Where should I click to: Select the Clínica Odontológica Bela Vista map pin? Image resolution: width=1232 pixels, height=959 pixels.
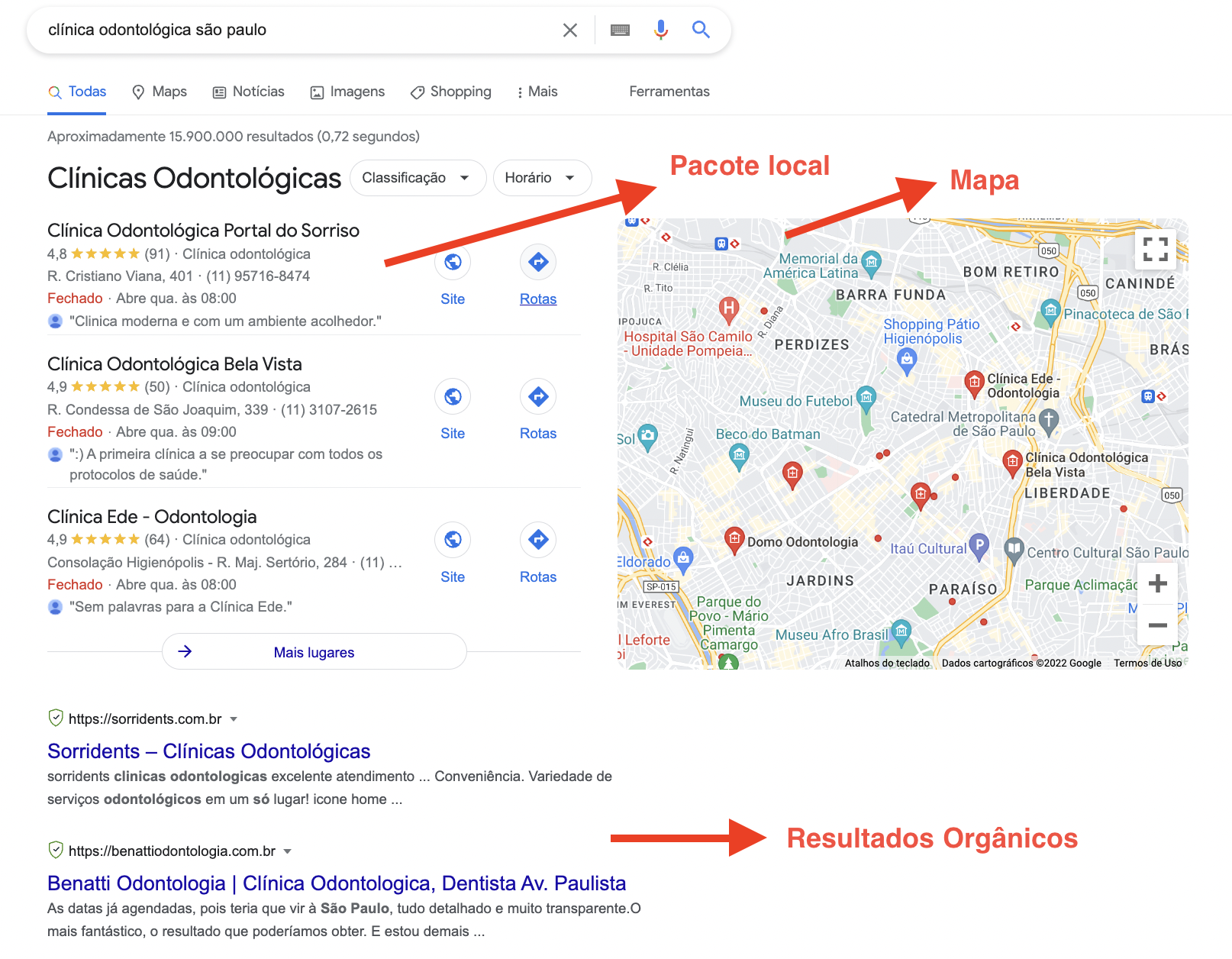(1012, 463)
